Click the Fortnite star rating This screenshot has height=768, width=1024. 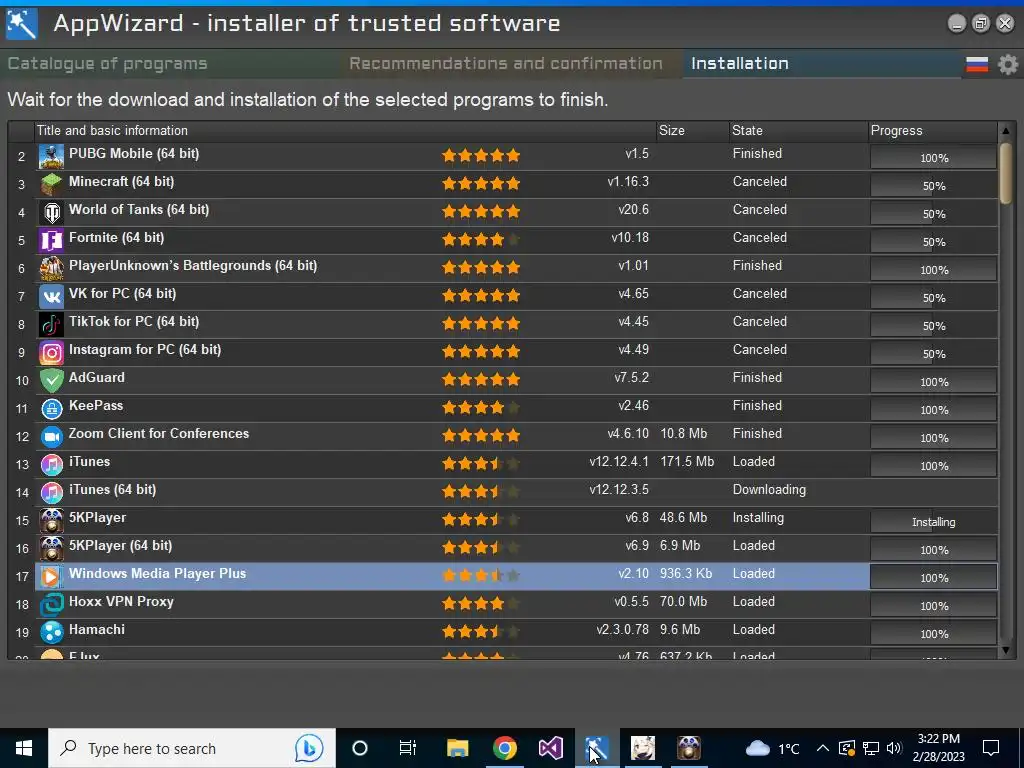(x=481, y=240)
